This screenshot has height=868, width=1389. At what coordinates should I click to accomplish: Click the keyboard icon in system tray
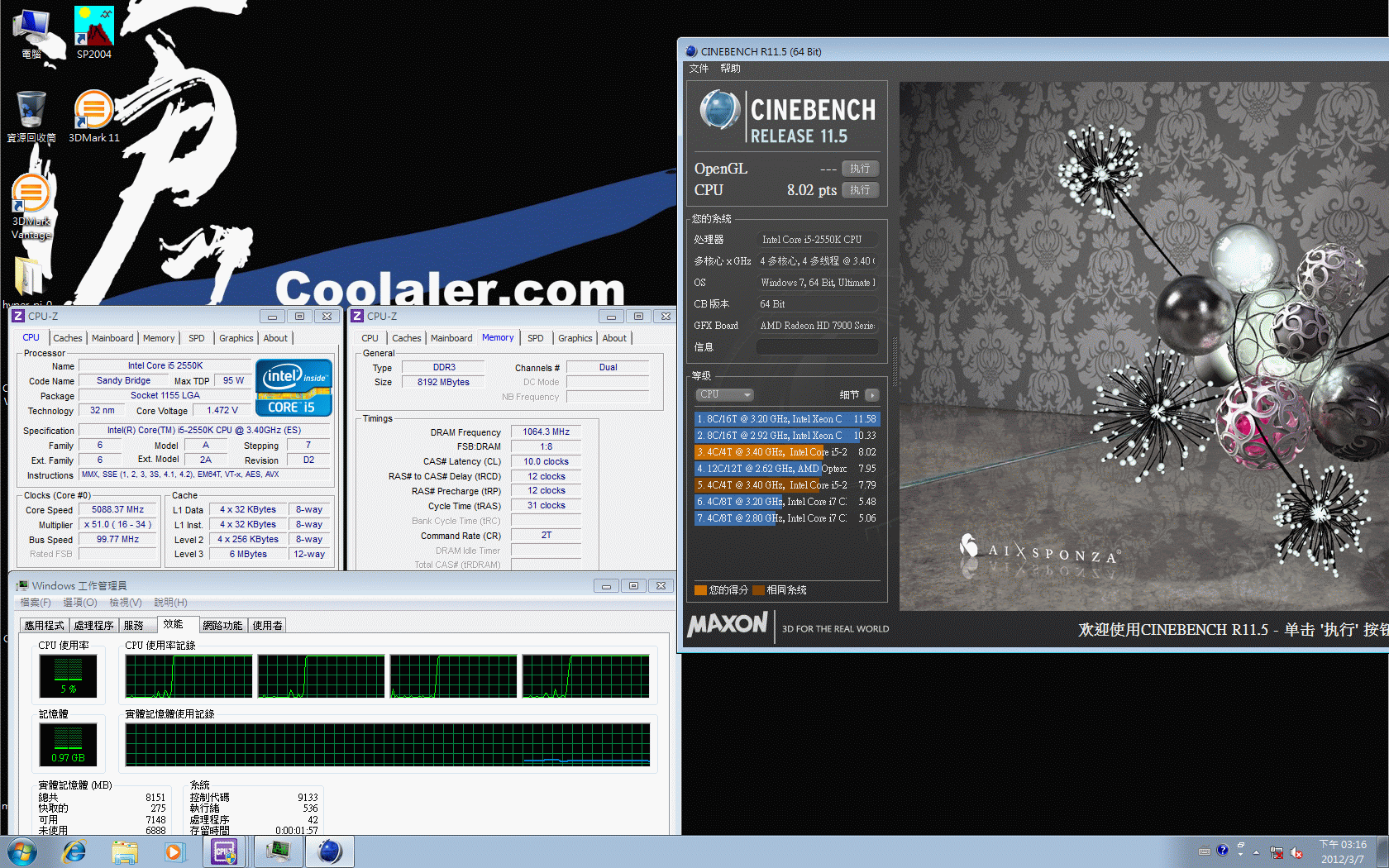tap(1204, 851)
